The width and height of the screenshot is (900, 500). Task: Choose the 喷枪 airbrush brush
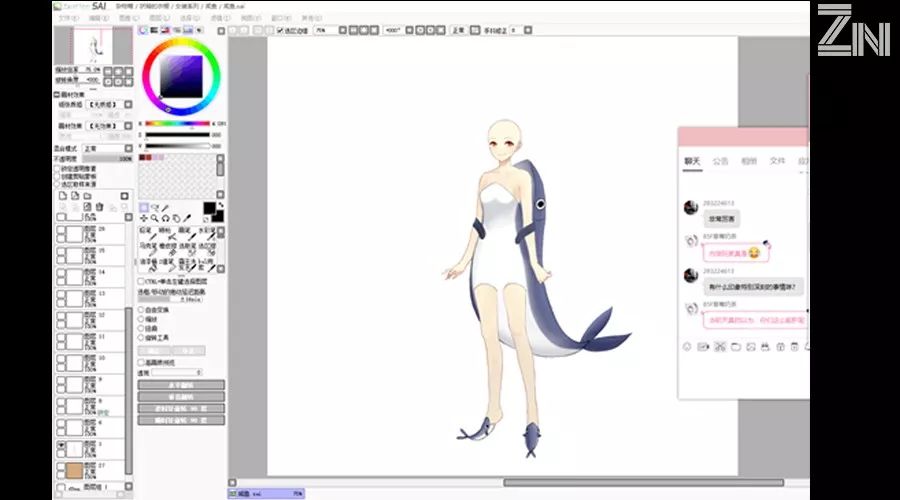coord(166,233)
